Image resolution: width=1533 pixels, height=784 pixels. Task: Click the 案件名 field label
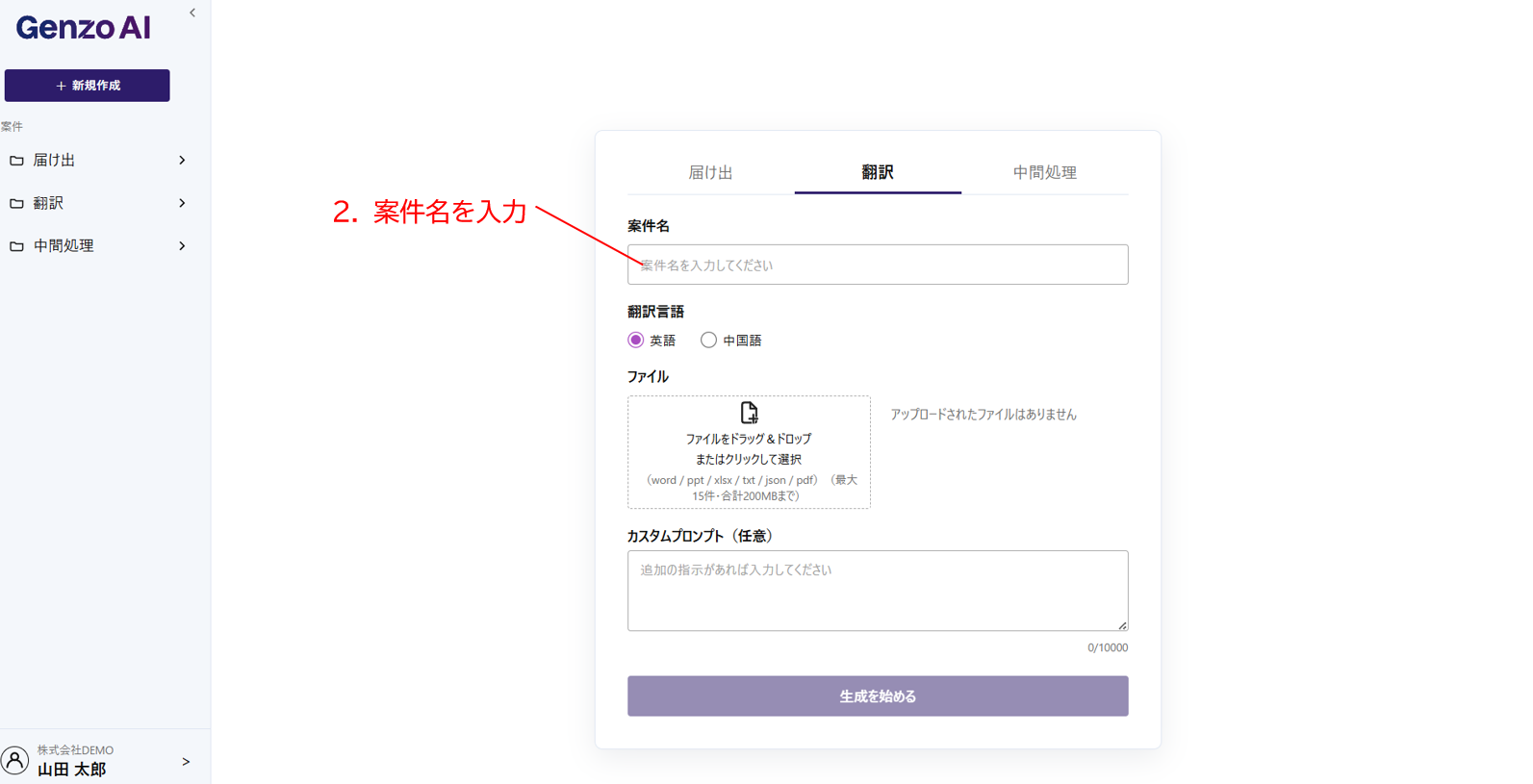pos(649,226)
